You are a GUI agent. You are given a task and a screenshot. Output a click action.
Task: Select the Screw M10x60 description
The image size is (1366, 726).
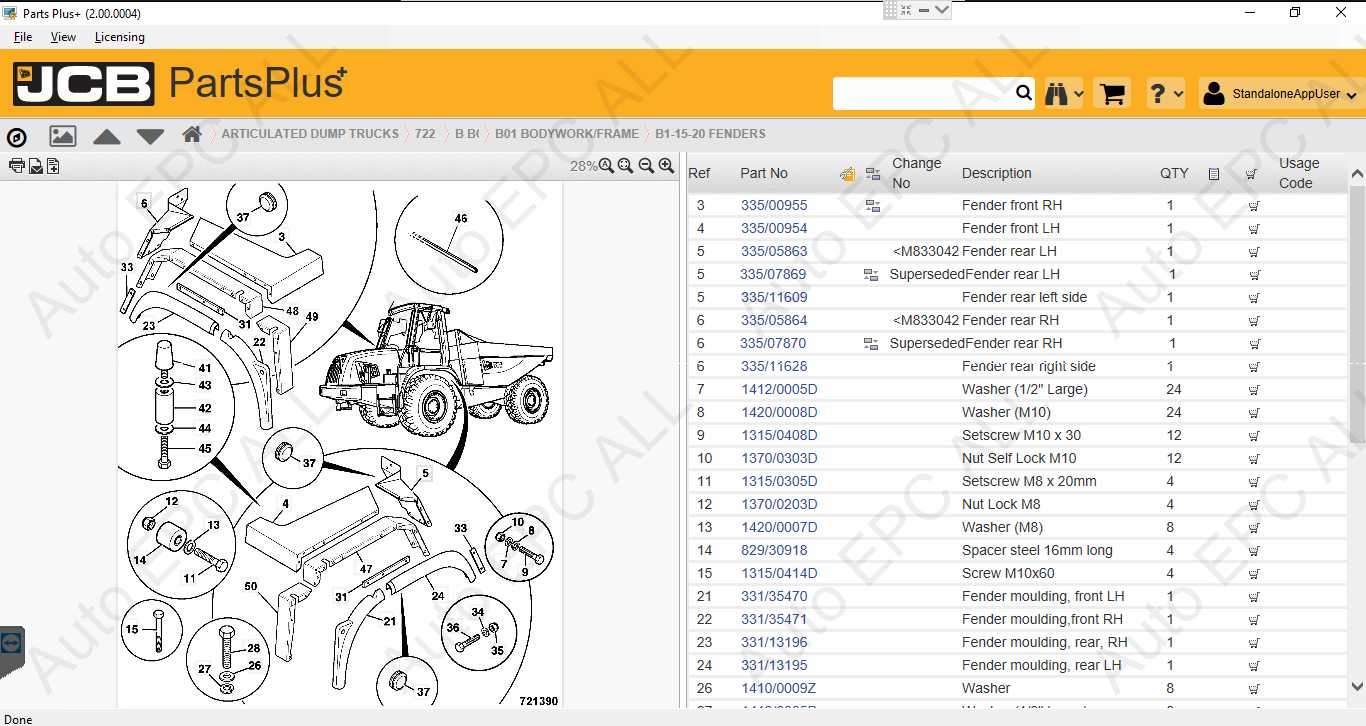(x=1008, y=574)
